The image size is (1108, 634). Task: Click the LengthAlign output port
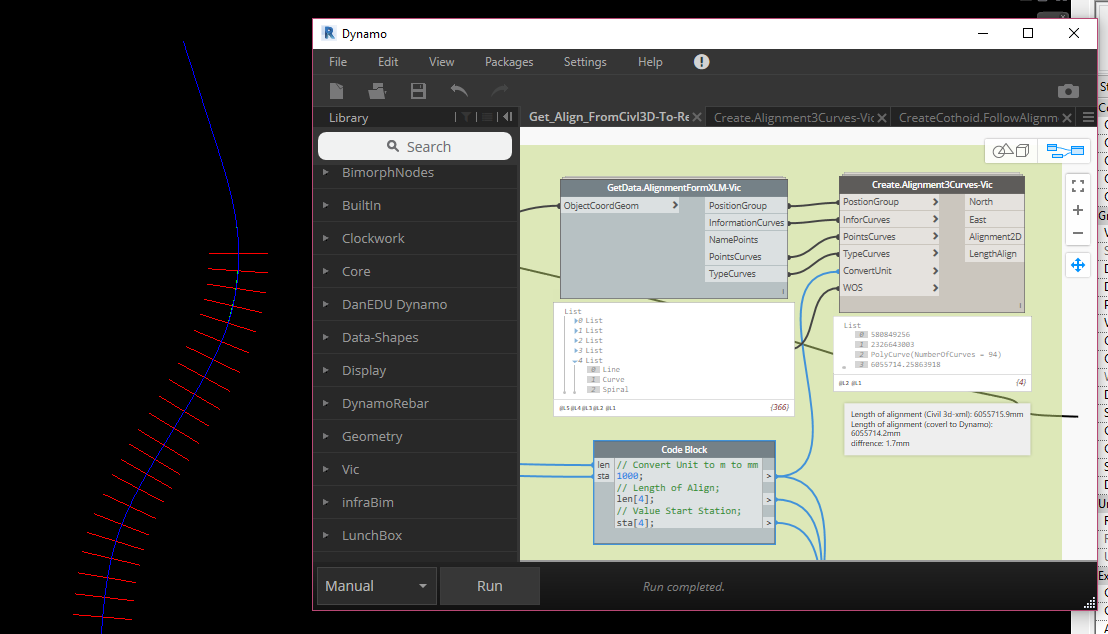pyautogui.click(x=994, y=254)
